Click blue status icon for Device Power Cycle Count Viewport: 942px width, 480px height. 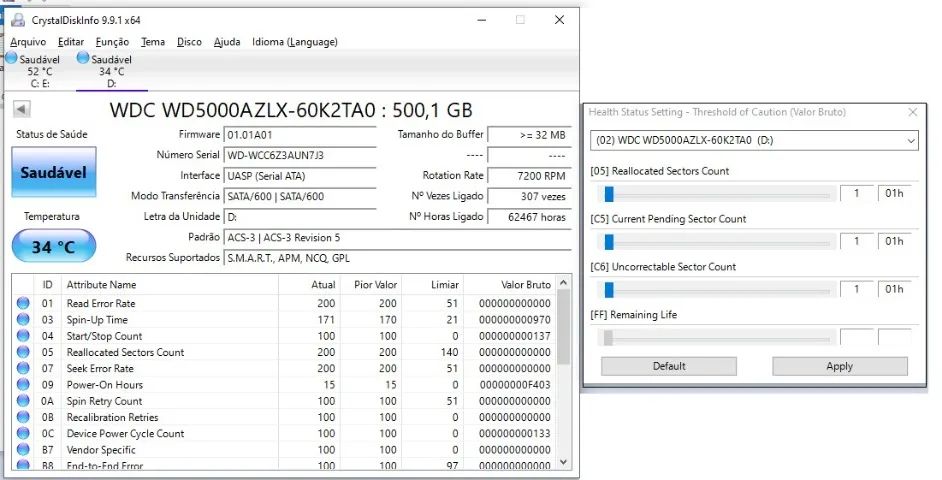[x=23, y=433]
